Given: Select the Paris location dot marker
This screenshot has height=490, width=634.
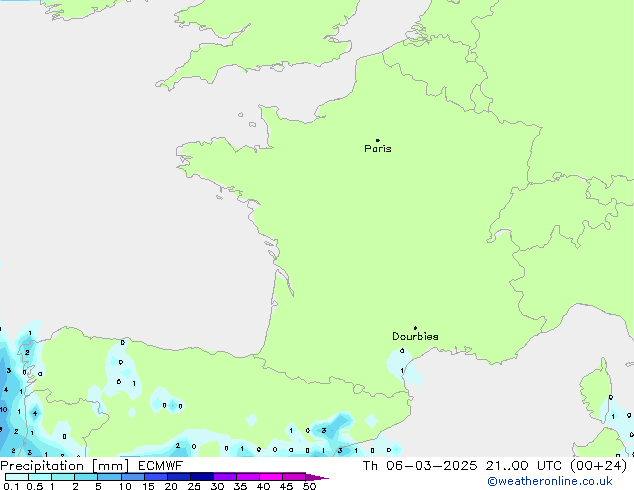Looking at the screenshot, I should pos(378,140).
